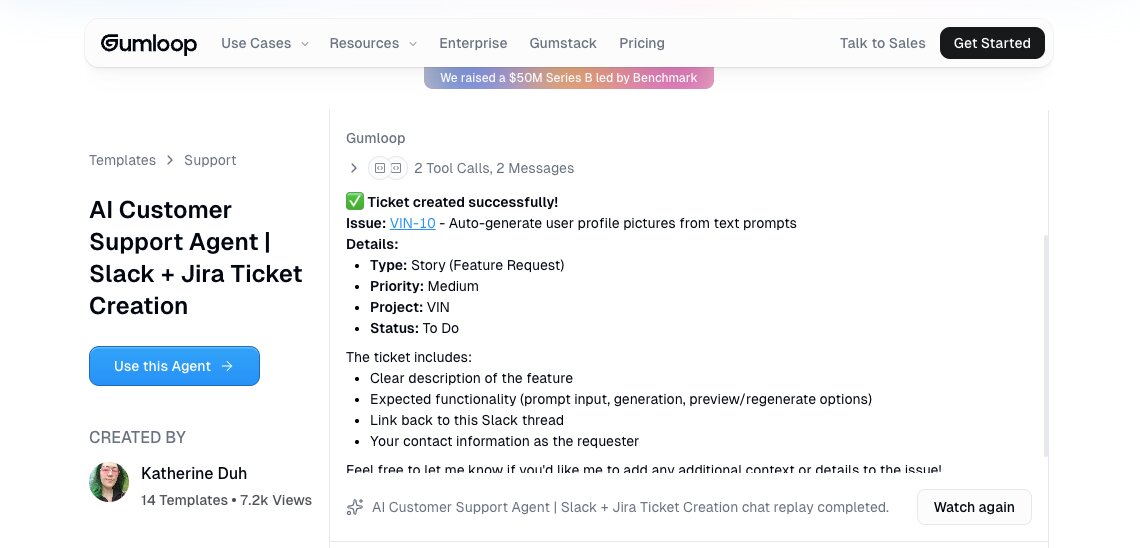Open the Gumloop logo home link
This screenshot has height=548, width=1140.
click(148, 44)
